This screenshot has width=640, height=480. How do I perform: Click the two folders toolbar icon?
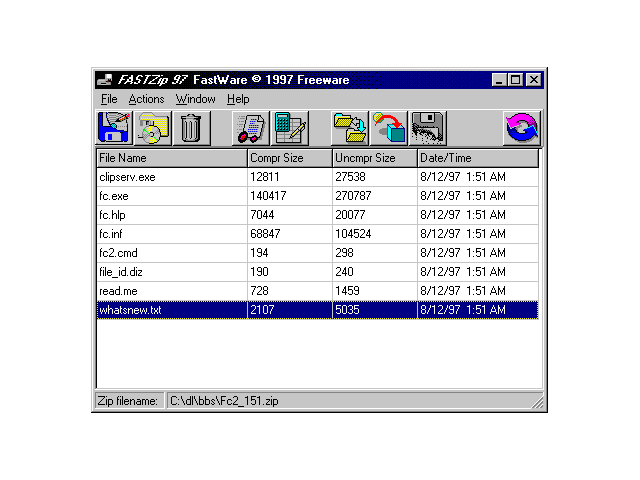click(x=351, y=128)
